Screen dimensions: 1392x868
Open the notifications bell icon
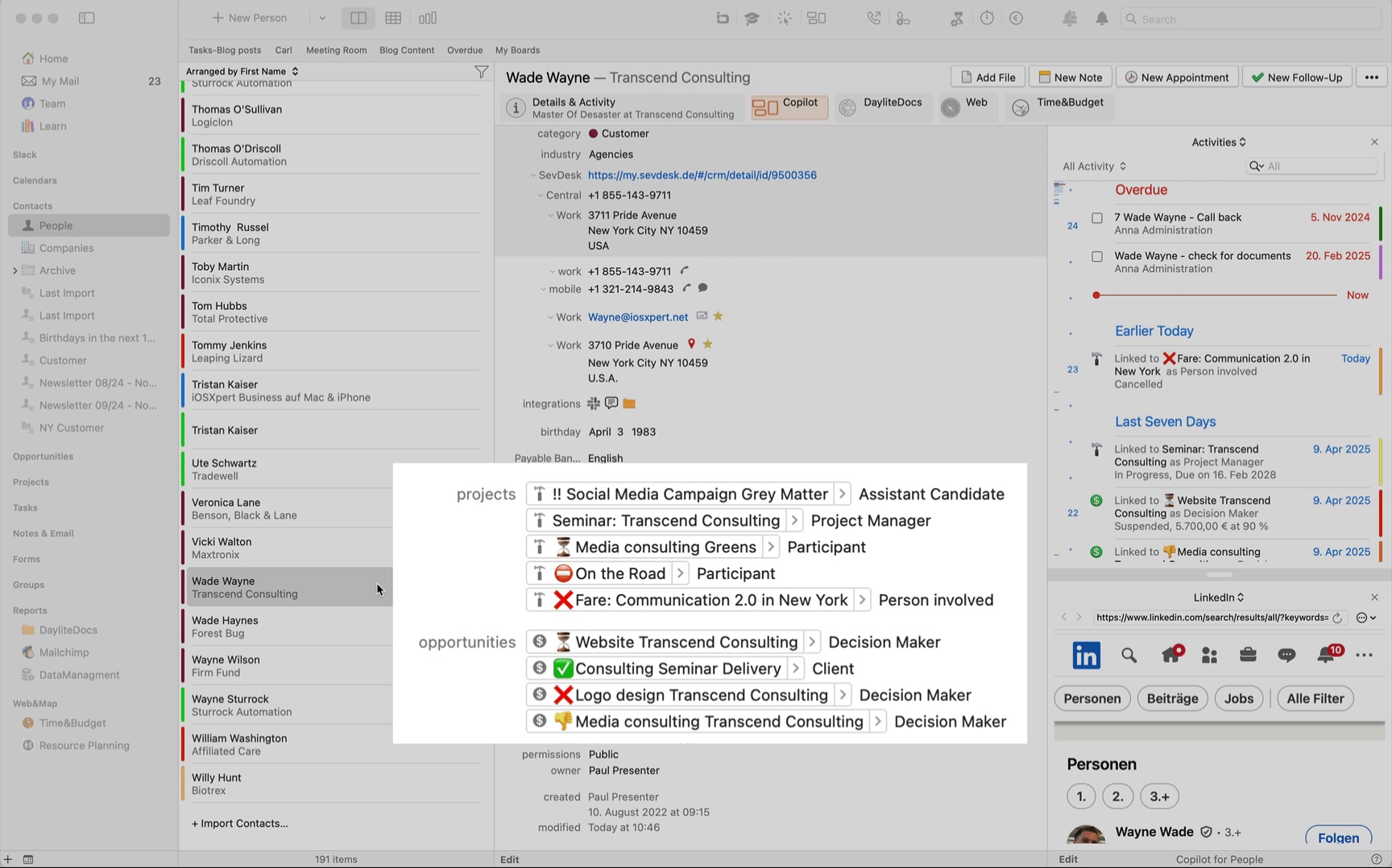tap(1102, 19)
